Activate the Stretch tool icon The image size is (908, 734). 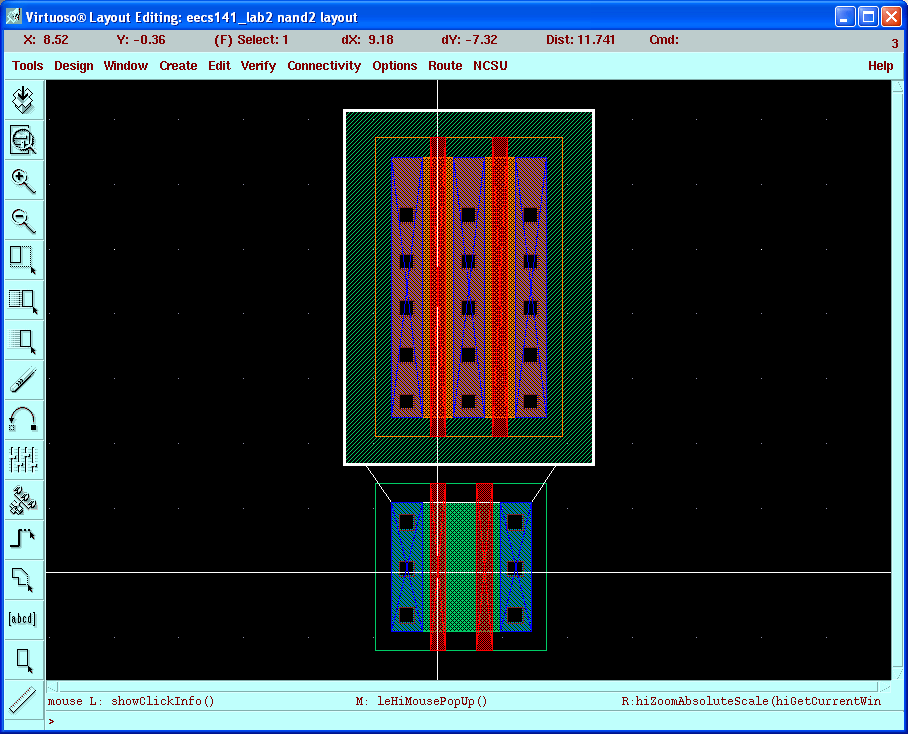23,259
